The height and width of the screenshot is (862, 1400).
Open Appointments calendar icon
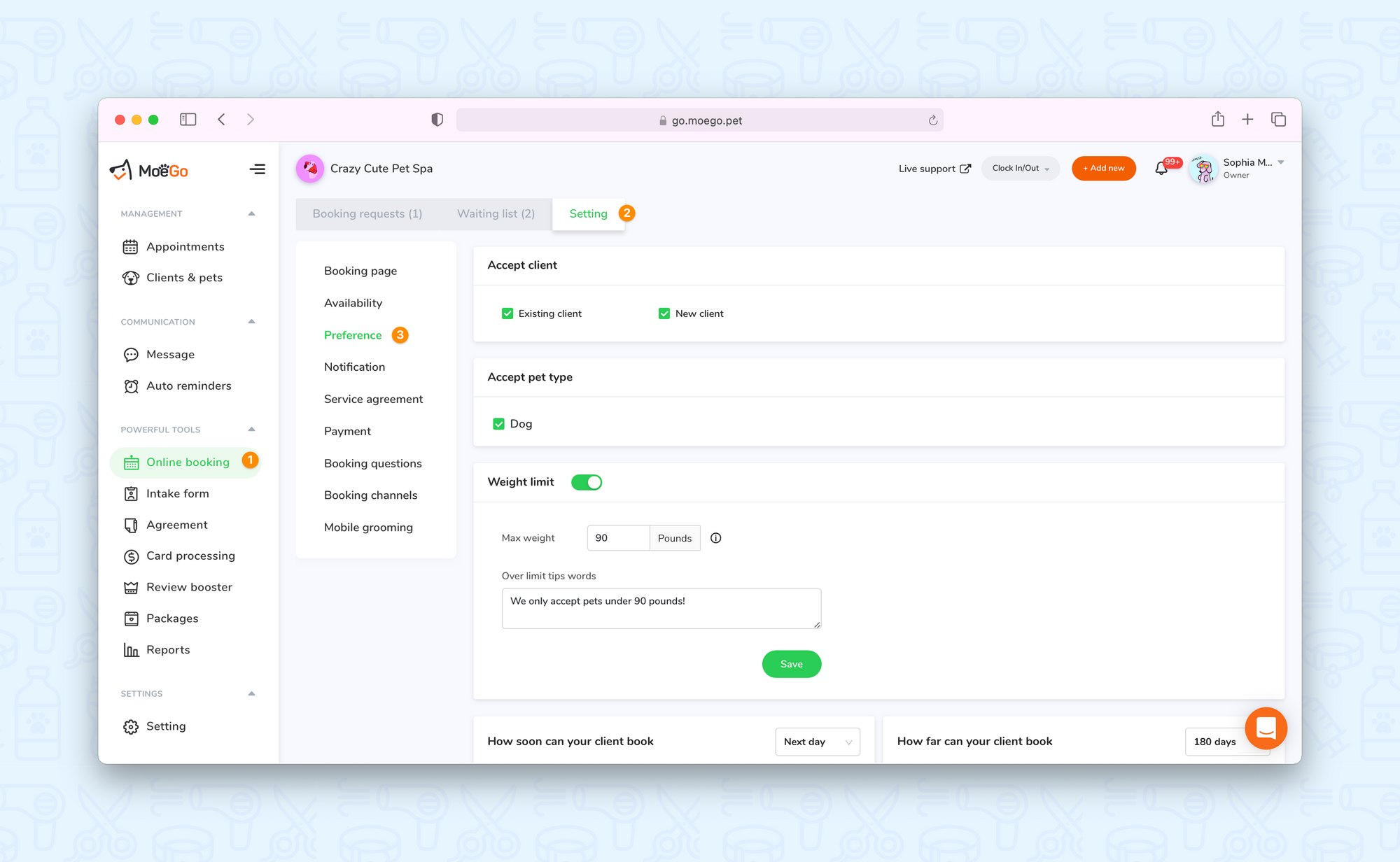(131, 247)
